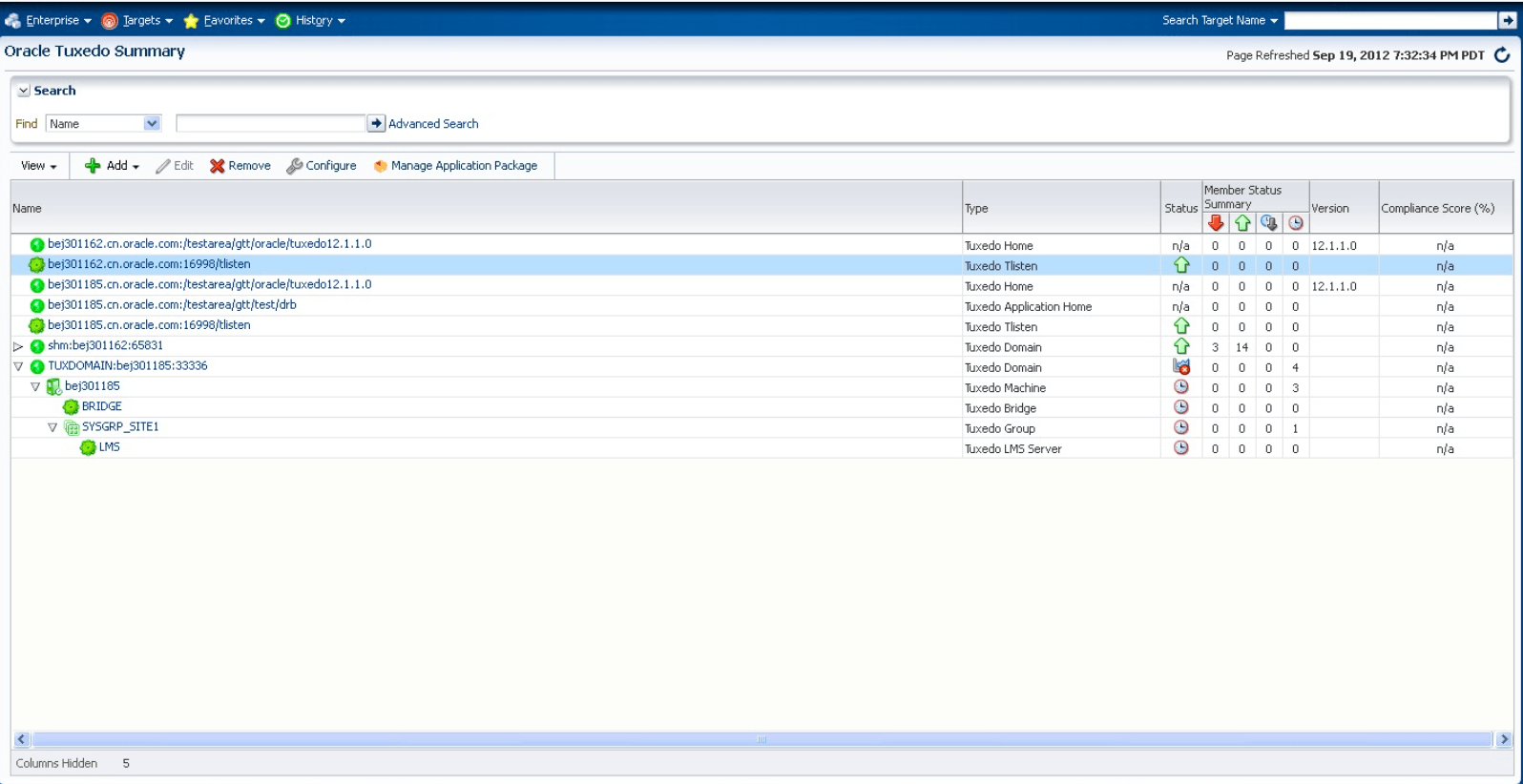Open the Advanced Search link
Viewport: 1523px width, 784px height.
pos(433,124)
